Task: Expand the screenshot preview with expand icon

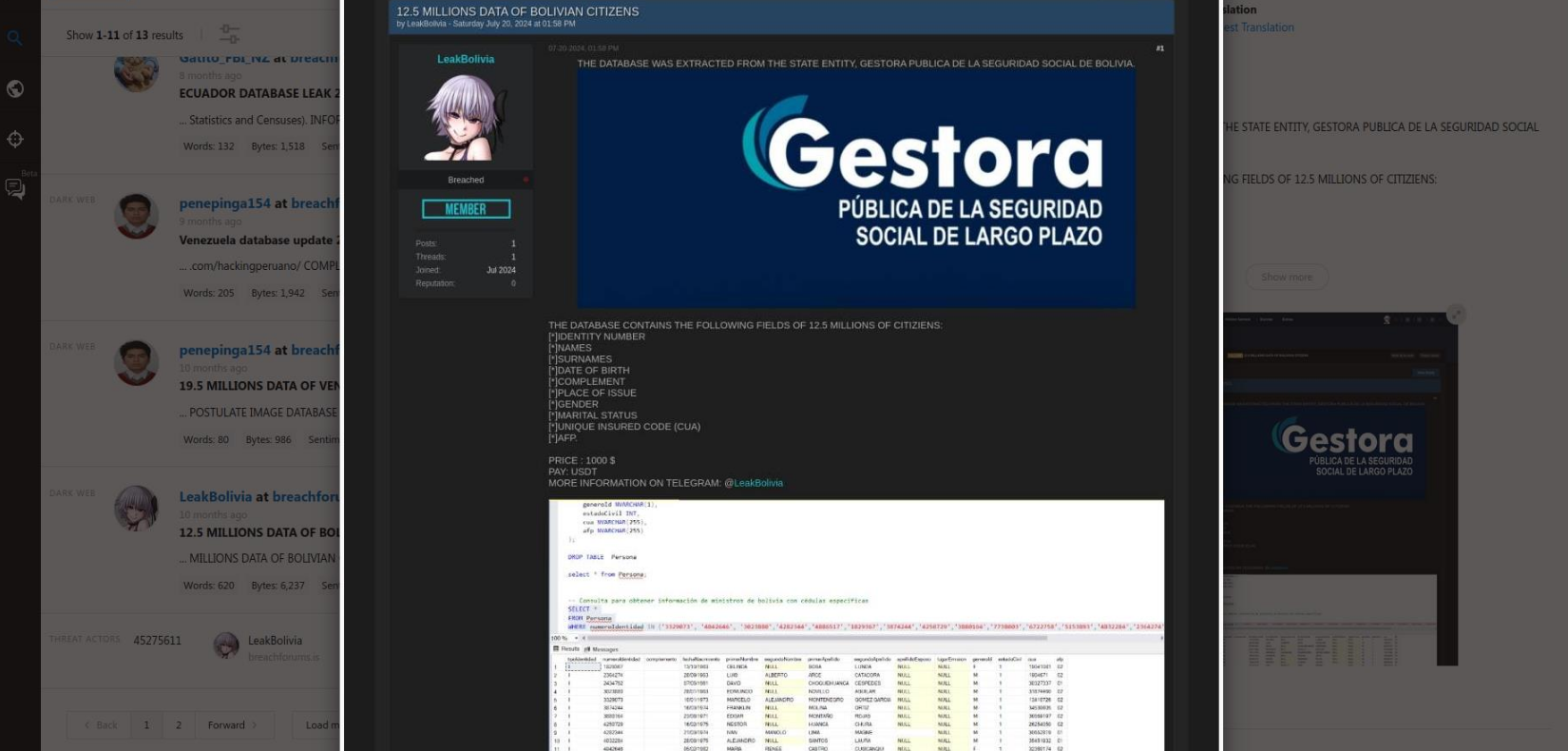Action: coord(1456,315)
